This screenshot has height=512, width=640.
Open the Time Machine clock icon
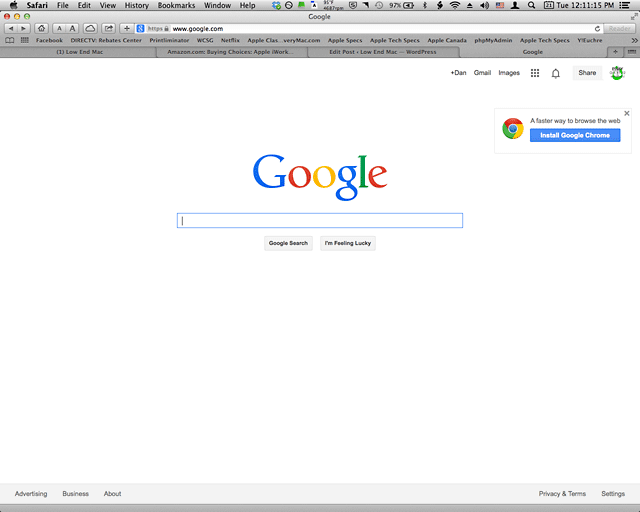[x=379, y=5]
